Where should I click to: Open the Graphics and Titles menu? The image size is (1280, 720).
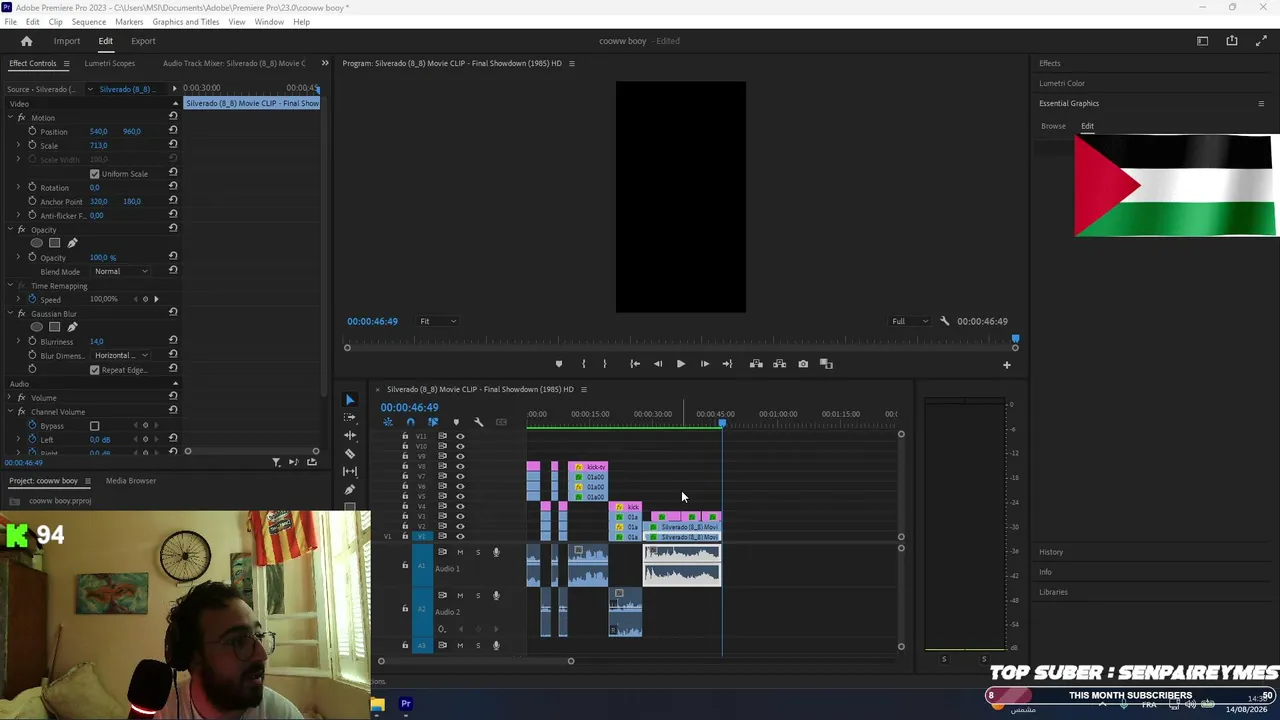point(186,22)
